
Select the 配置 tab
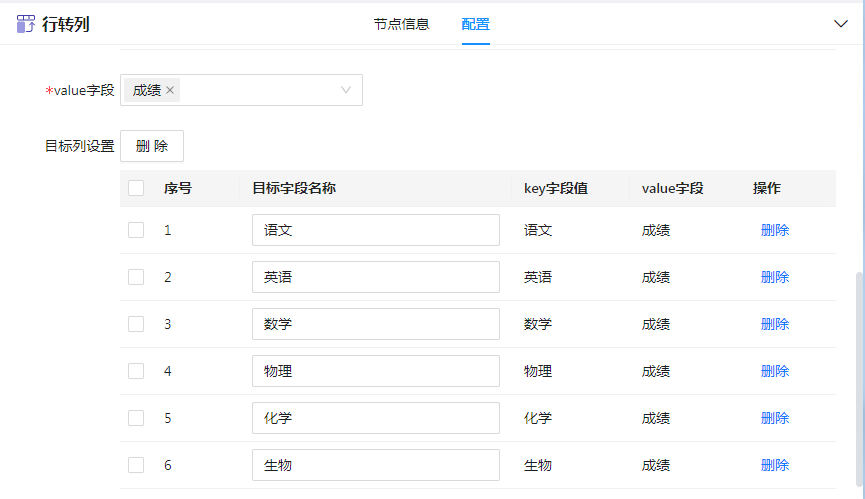coord(475,24)
